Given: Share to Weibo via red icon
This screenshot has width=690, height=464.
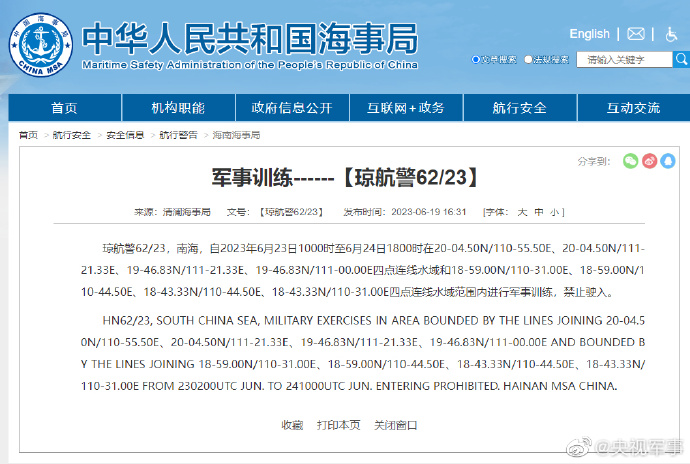Looking at the screenshot, I should point(650,161).
